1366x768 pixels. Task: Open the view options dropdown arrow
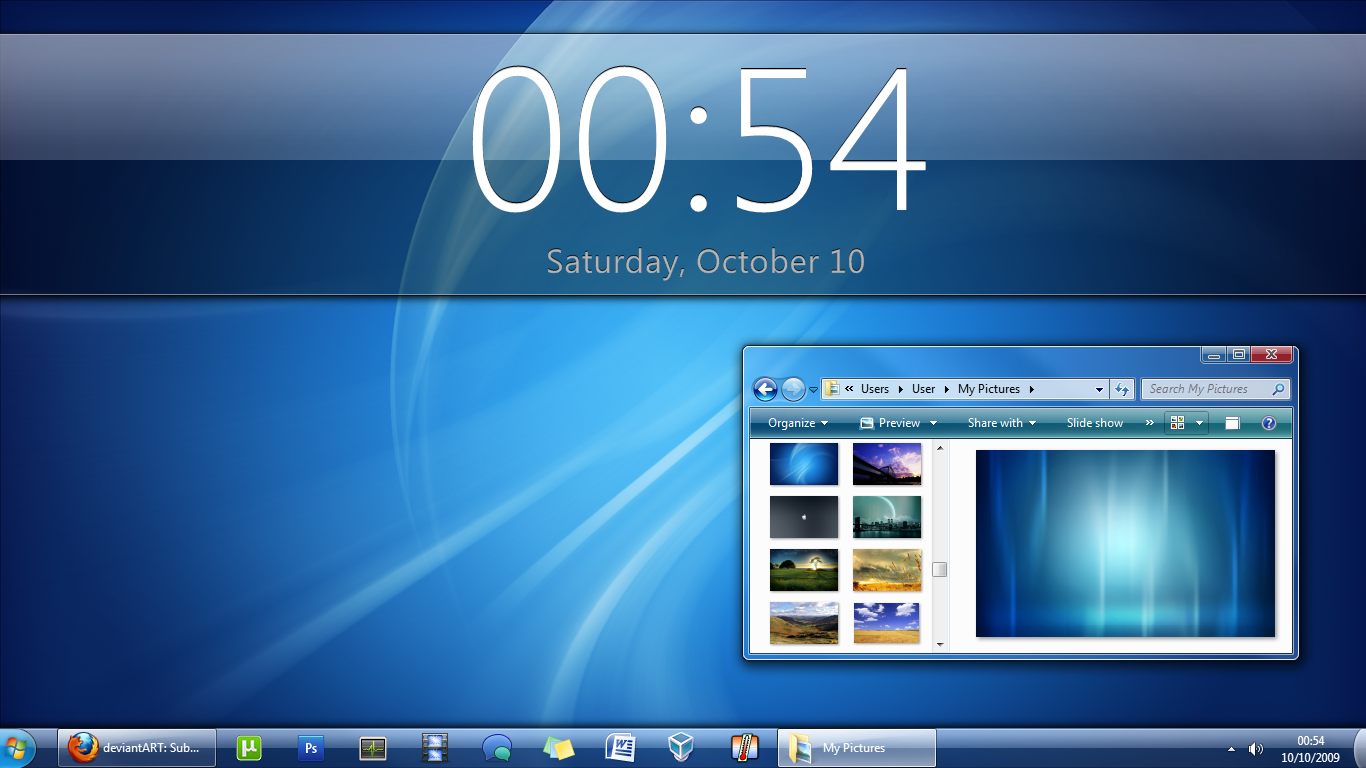[1199, 423]
